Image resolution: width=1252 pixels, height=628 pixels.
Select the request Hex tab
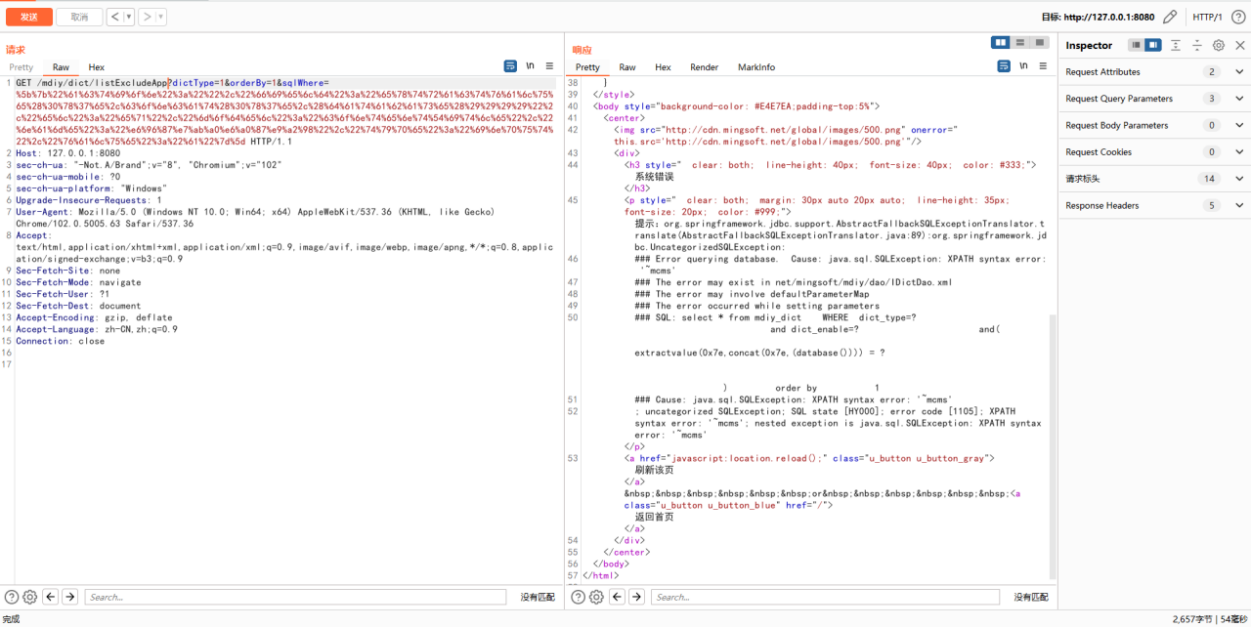coord(96,68)
